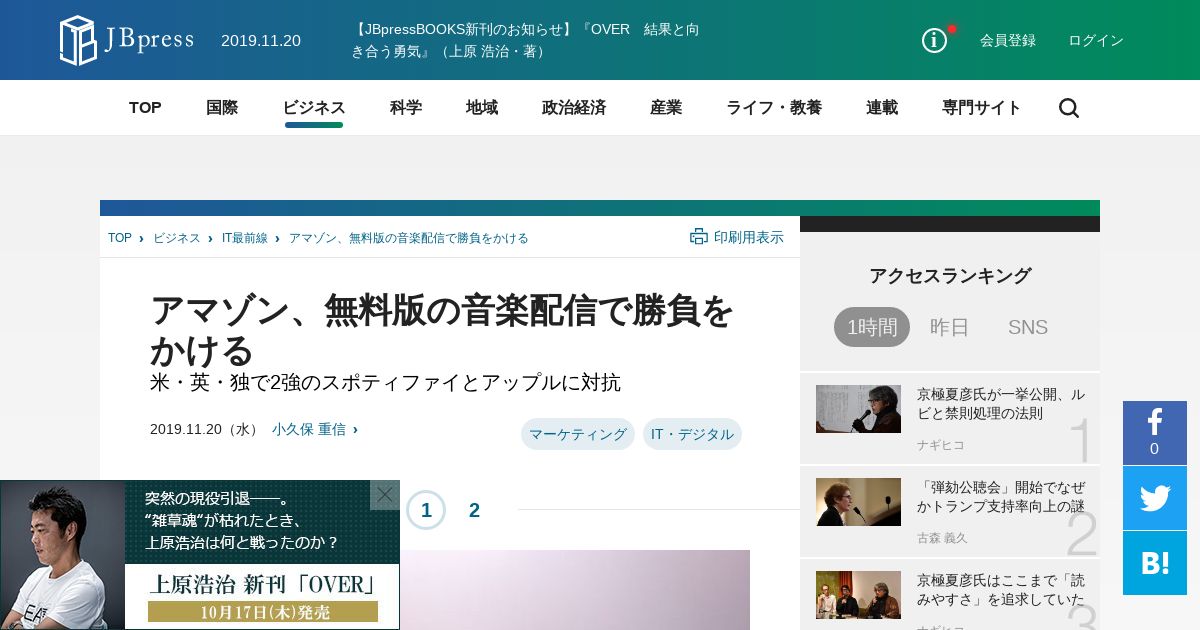Open the information notice icon

click(x=934, y=40)
